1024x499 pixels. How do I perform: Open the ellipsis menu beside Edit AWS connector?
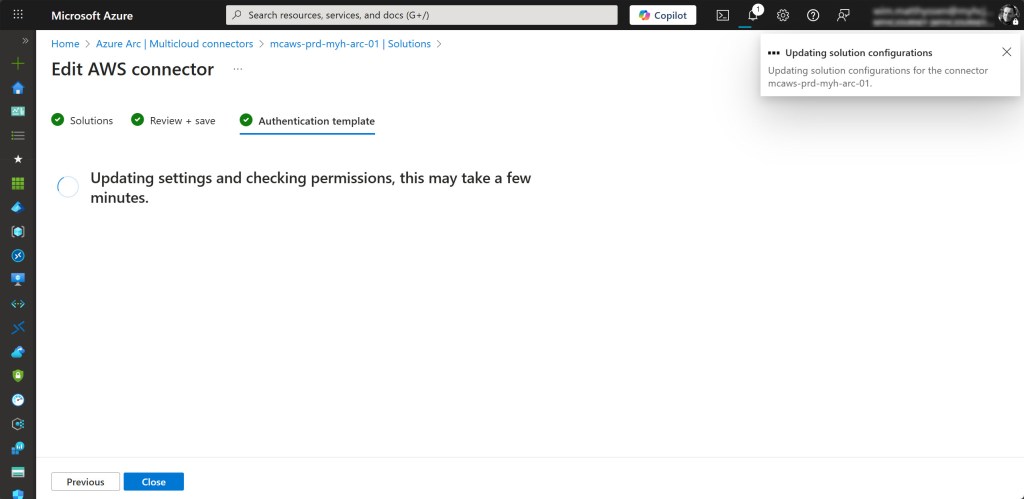(238, 69)
